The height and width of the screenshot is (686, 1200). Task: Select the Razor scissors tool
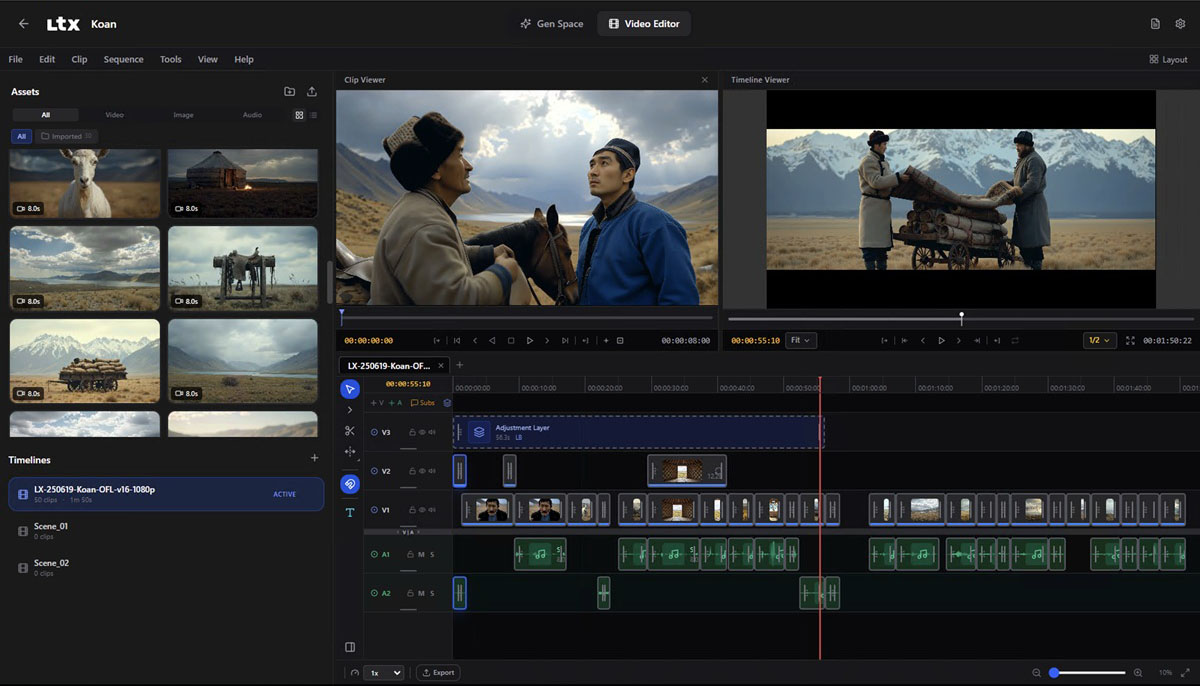349,431
